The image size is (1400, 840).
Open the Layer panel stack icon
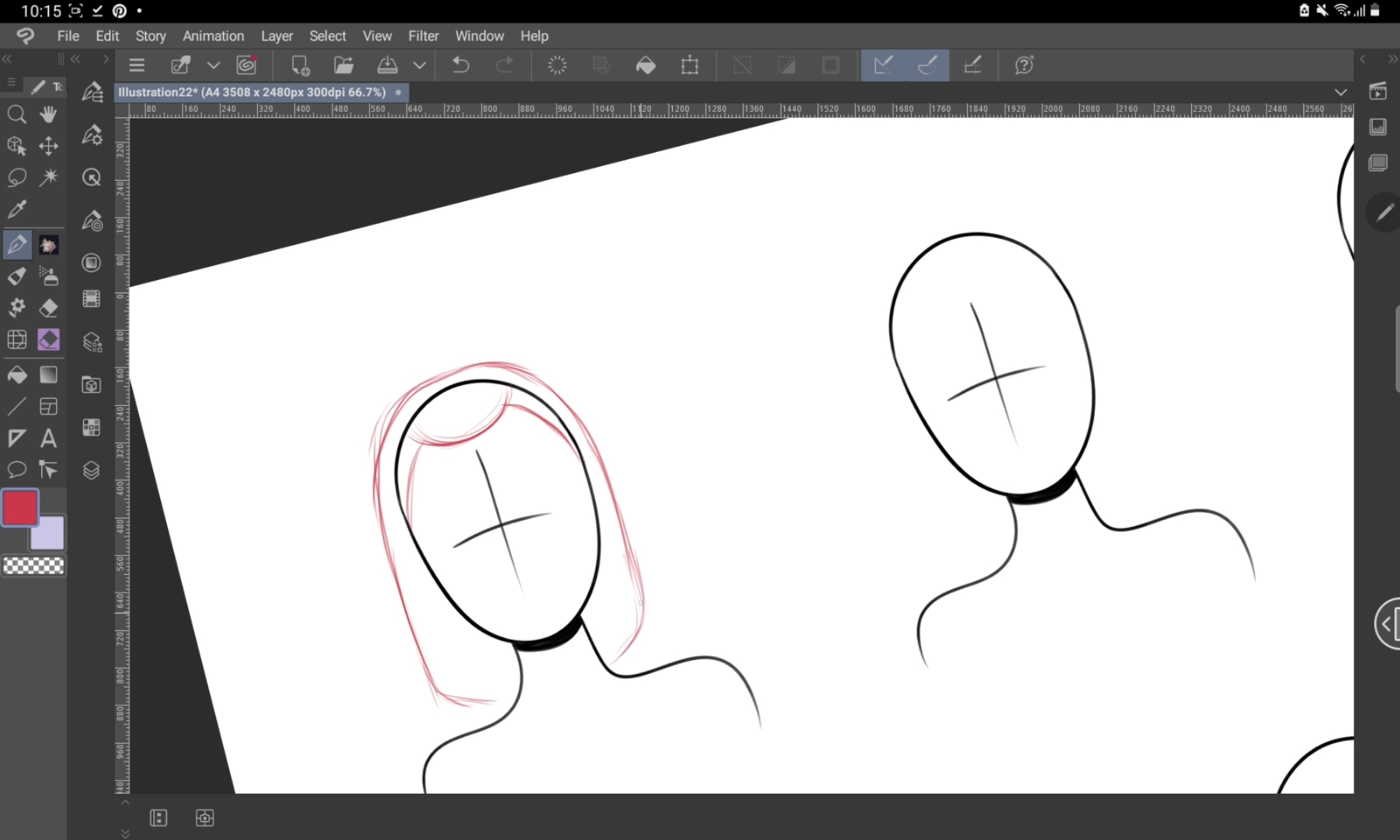pos(92,470)
